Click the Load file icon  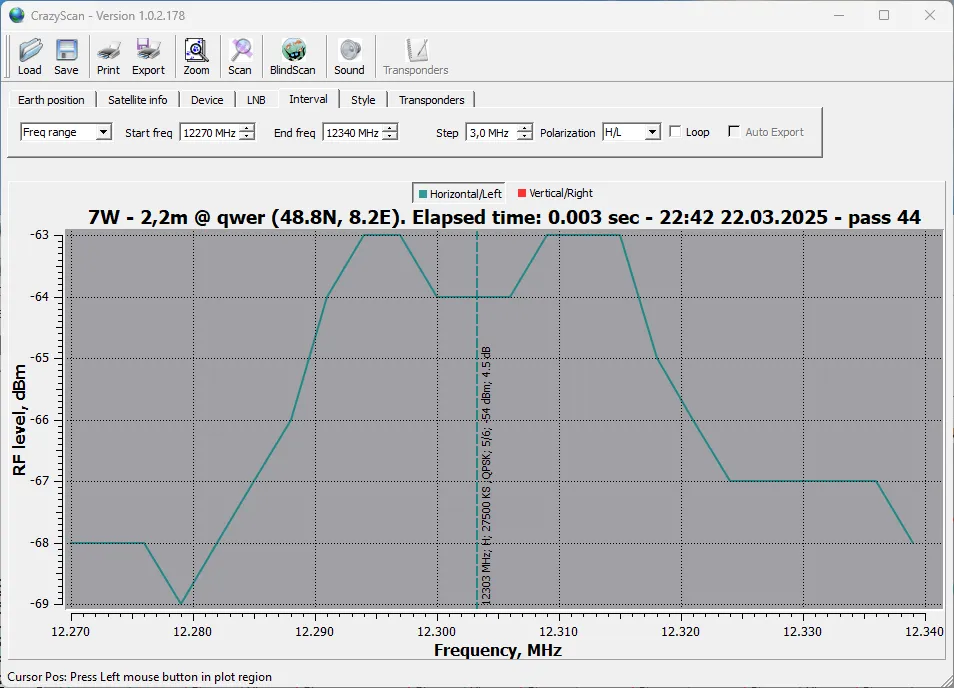pyautogui.click(x=30, y=56)
